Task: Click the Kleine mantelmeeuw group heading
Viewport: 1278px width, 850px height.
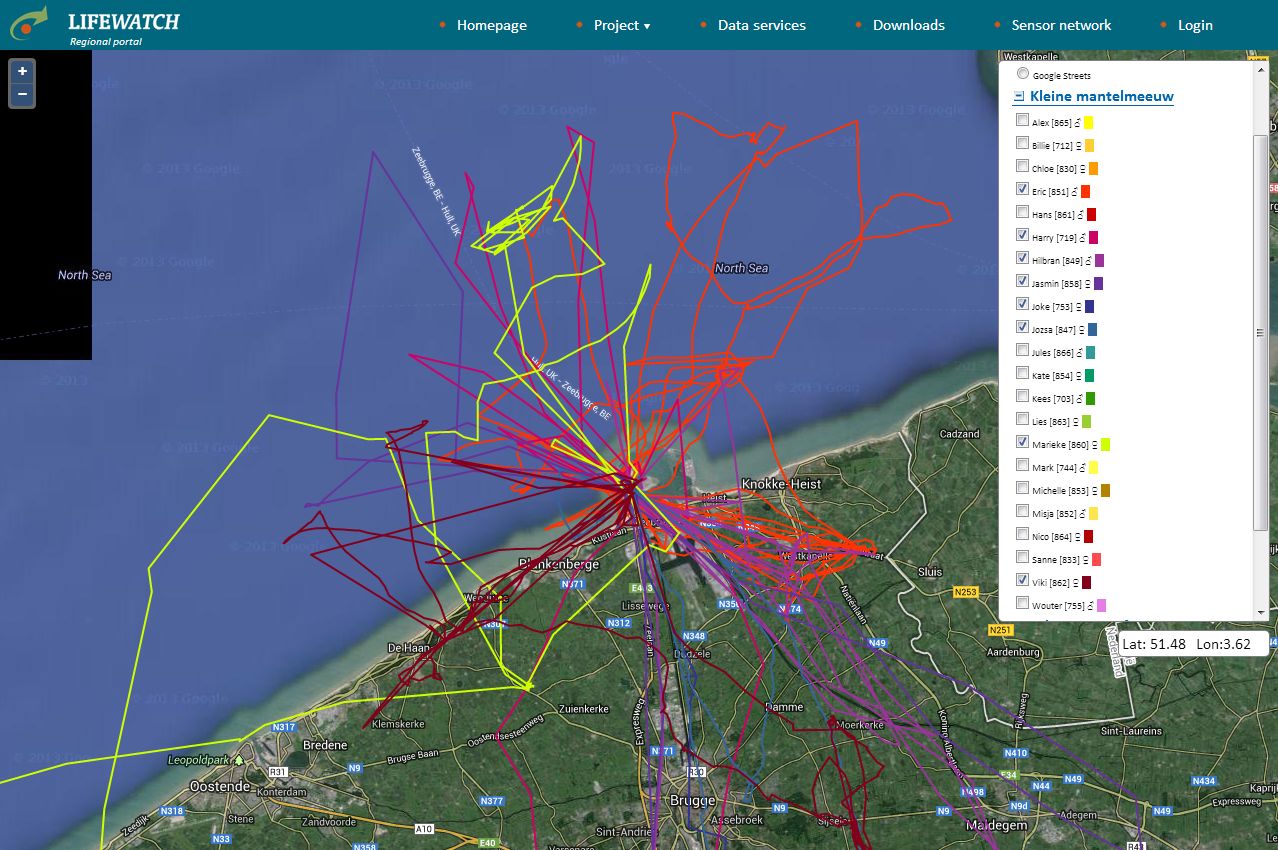Action: tap(1101, 96)
